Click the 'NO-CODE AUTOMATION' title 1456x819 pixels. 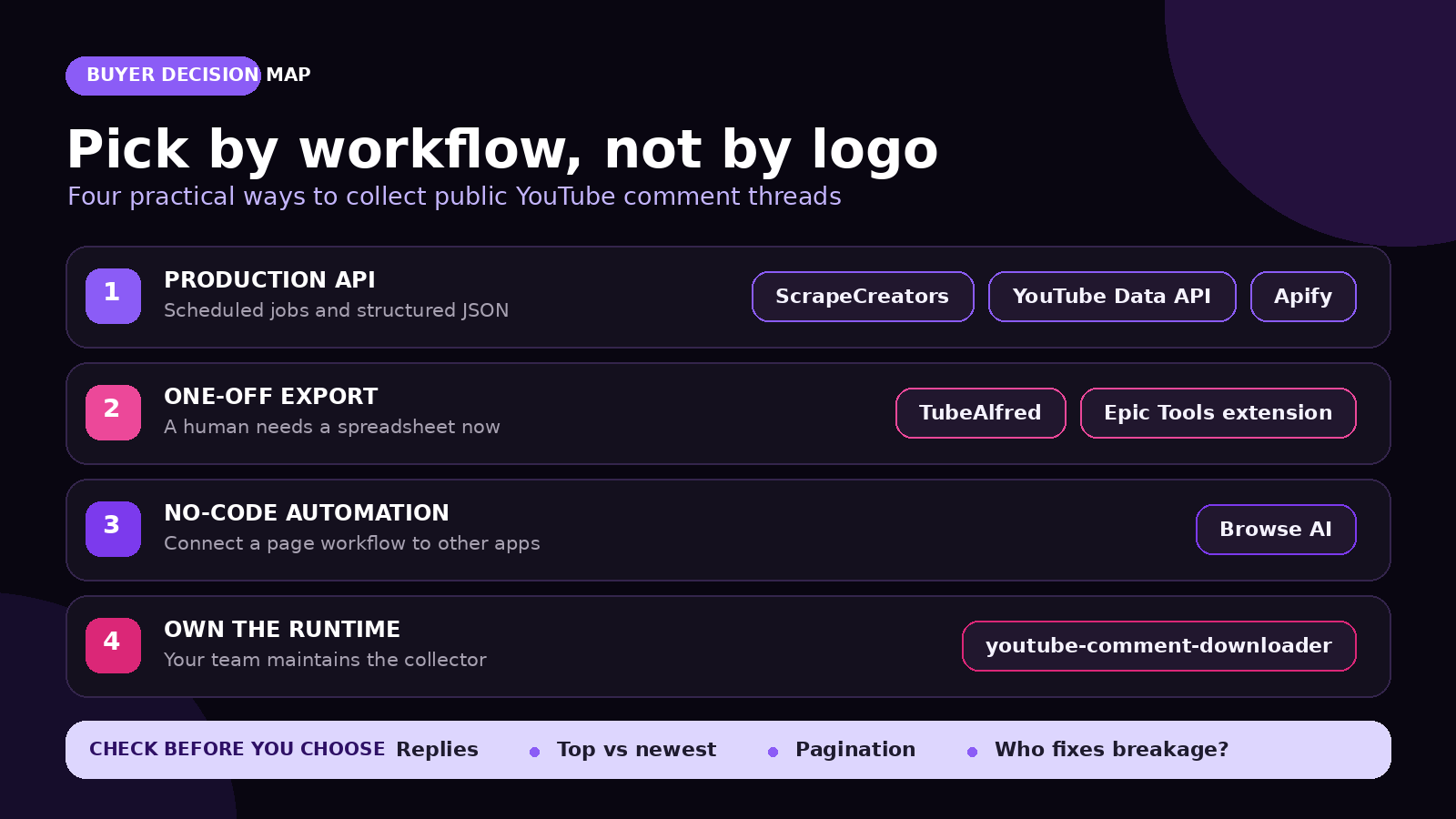307,513
